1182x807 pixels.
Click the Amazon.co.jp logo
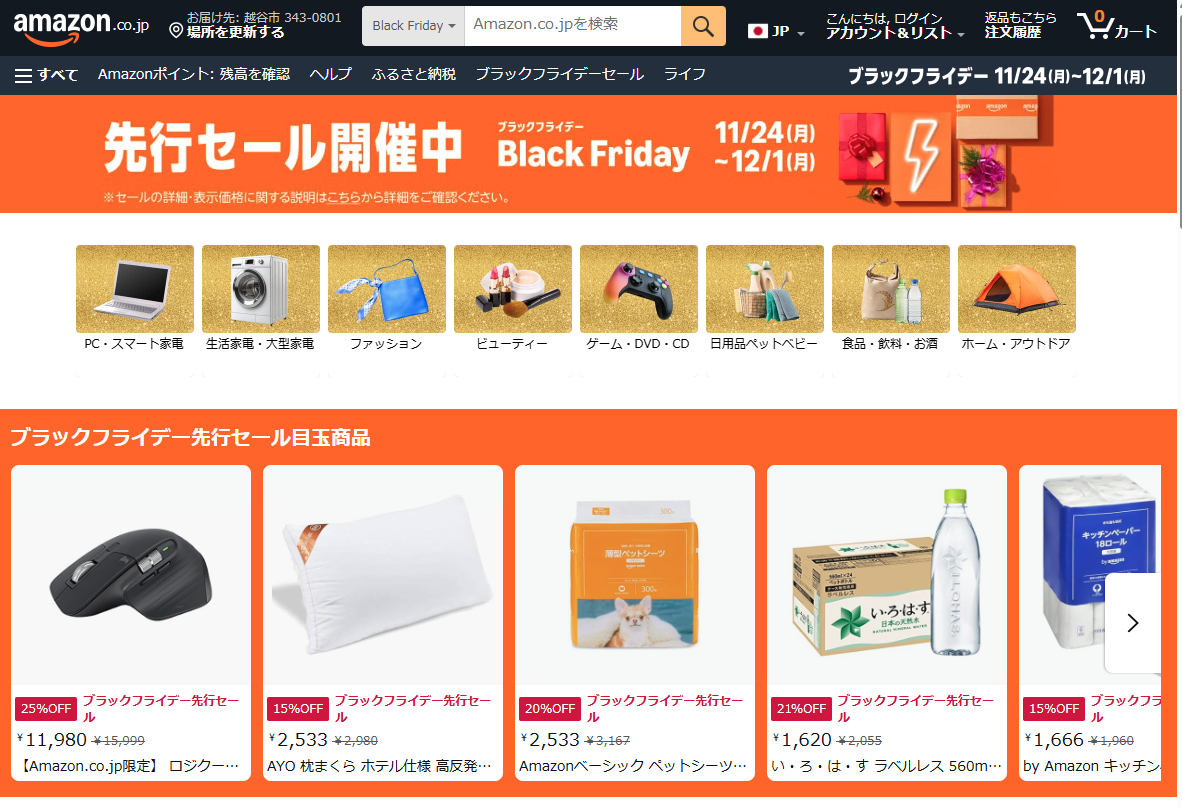pos(81,26)
